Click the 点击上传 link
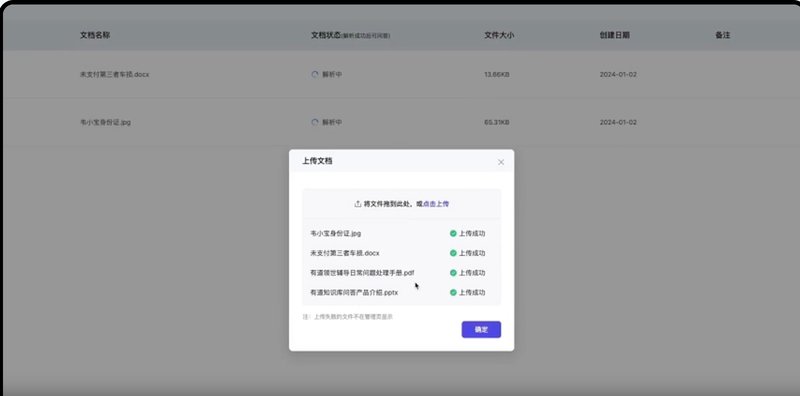 [436, 204]
